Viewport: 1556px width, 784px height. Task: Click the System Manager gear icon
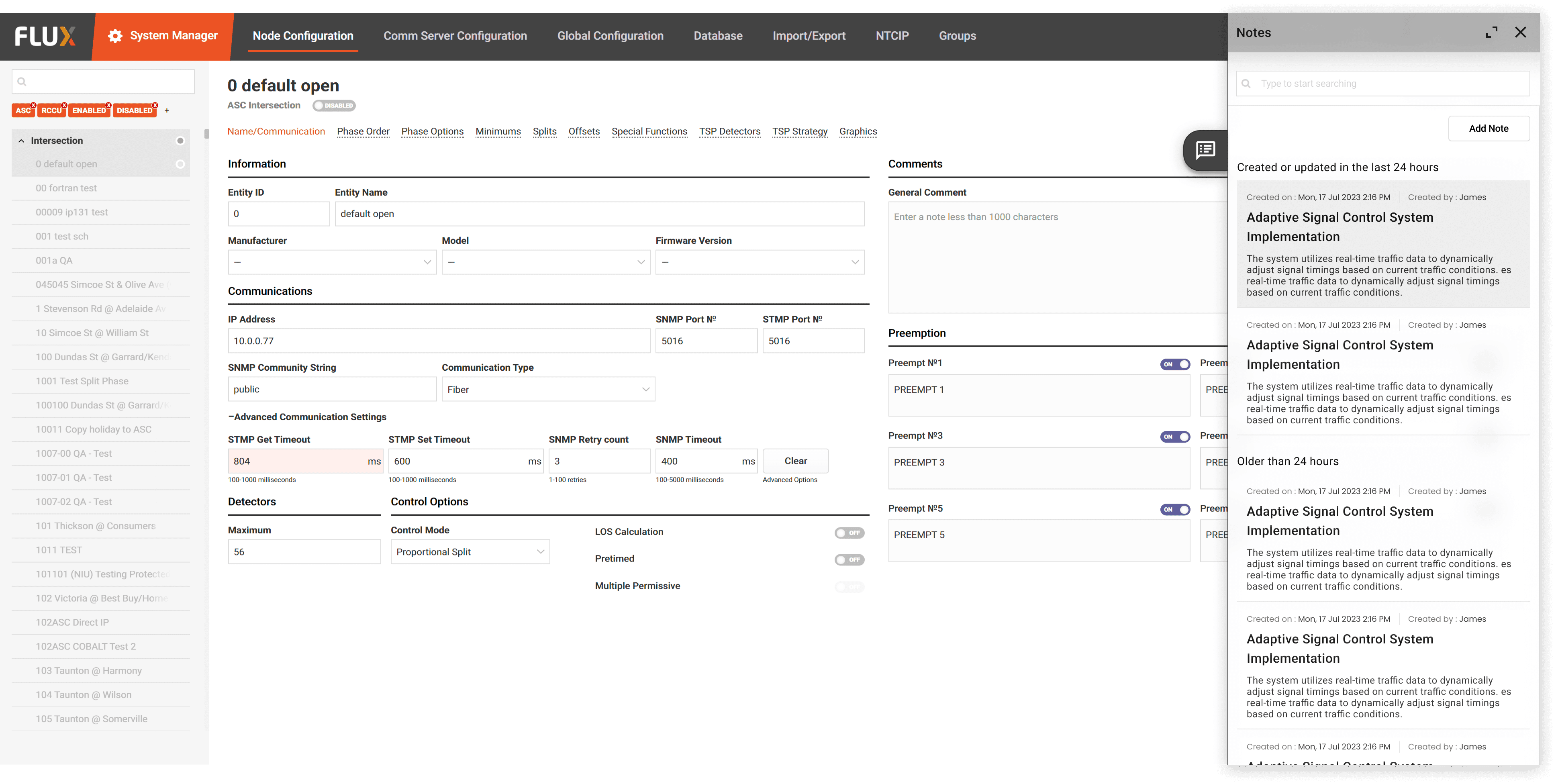(x=115, y=36)
